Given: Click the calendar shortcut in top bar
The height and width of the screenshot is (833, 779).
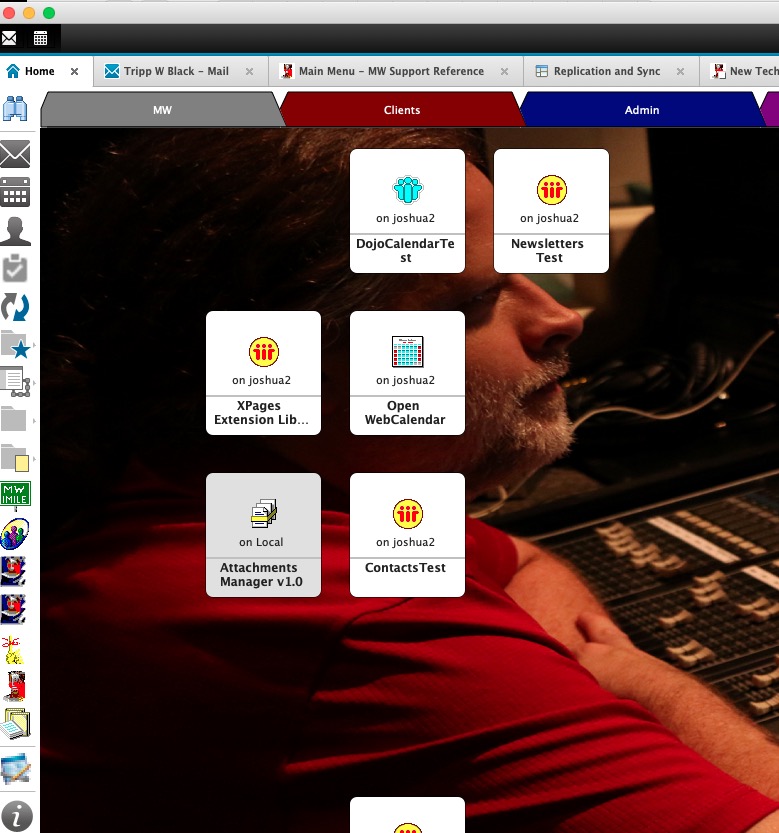Looking at the screenshot, I should 41,38.
